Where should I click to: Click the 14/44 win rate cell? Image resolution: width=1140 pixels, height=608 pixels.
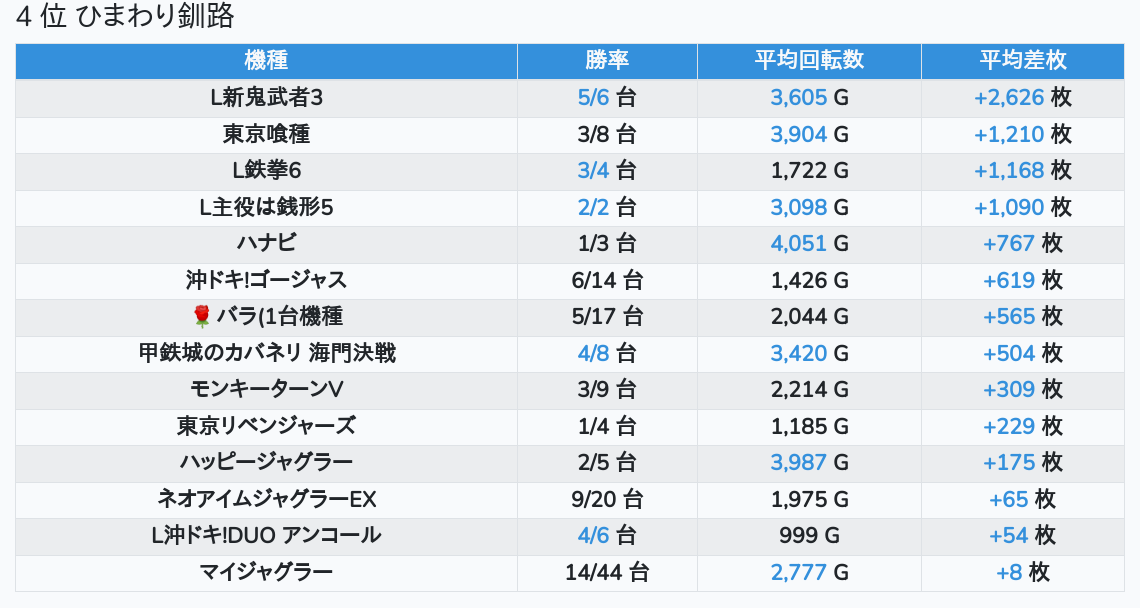607,572
